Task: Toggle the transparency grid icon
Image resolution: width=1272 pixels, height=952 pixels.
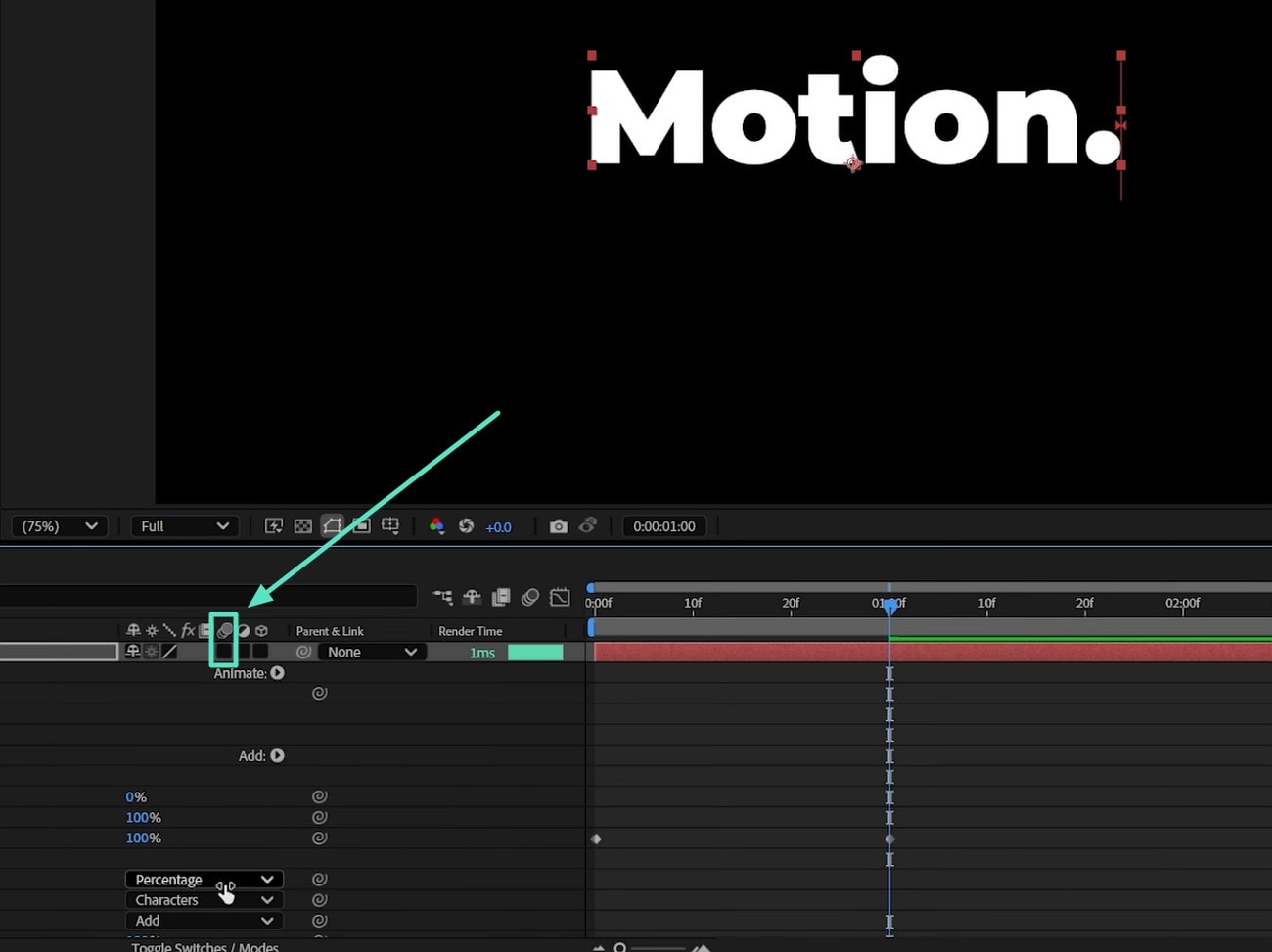Action: [303, 526]
